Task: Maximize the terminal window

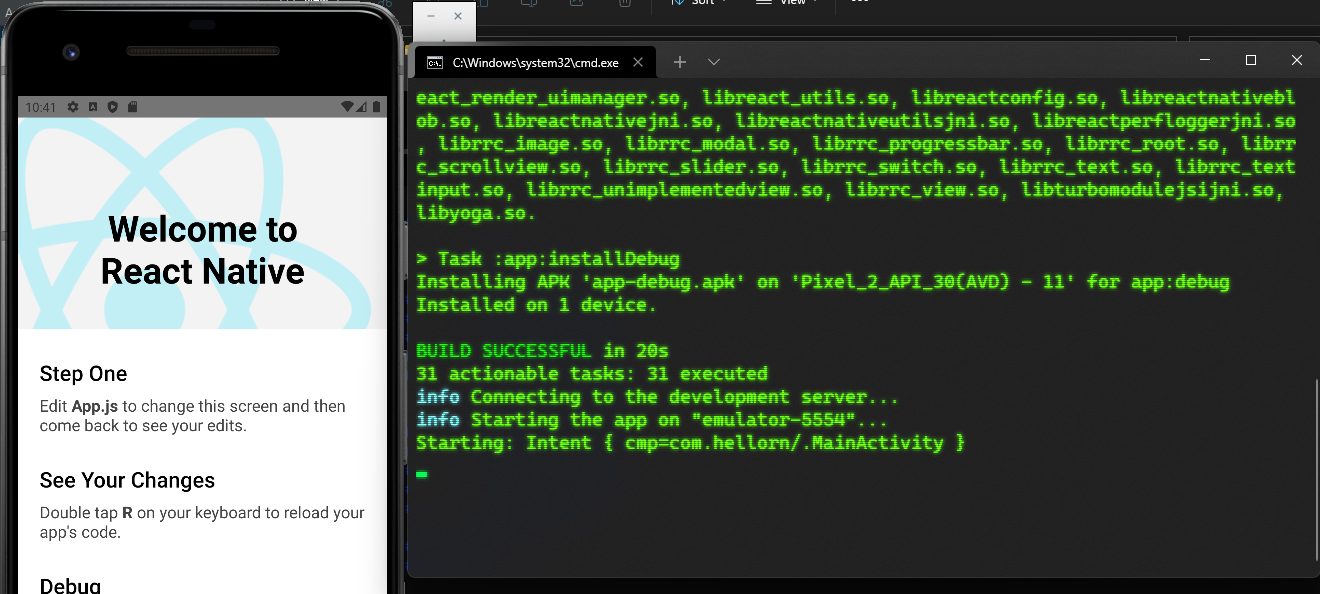Action: point(1250,61)
